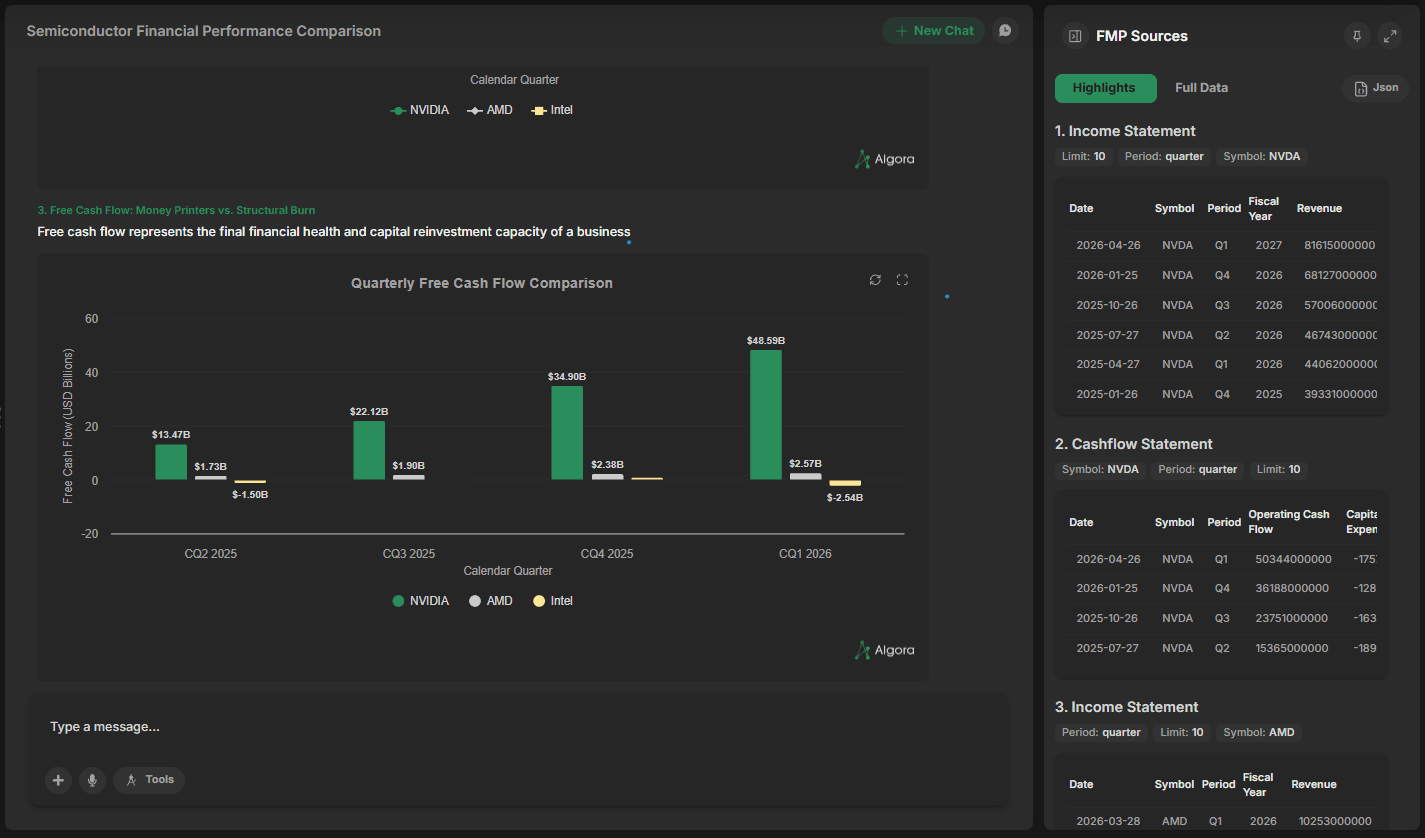The width and height of the screenshot is (1425, 838).
Task: Click revenue cell 68127000000
Action: tap(1340, 275)
